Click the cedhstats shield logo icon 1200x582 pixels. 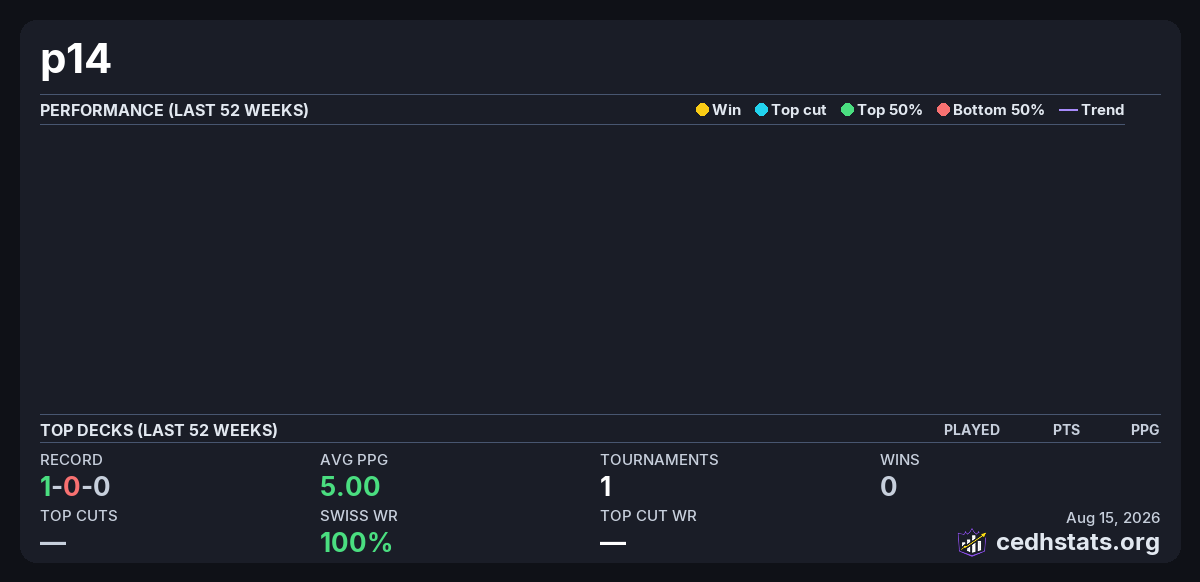(x=972, y=543)
